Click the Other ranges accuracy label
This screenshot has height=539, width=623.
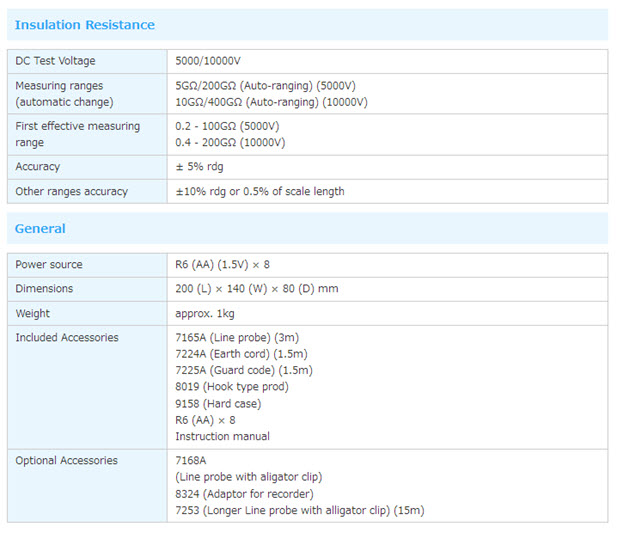coord(72,191)
